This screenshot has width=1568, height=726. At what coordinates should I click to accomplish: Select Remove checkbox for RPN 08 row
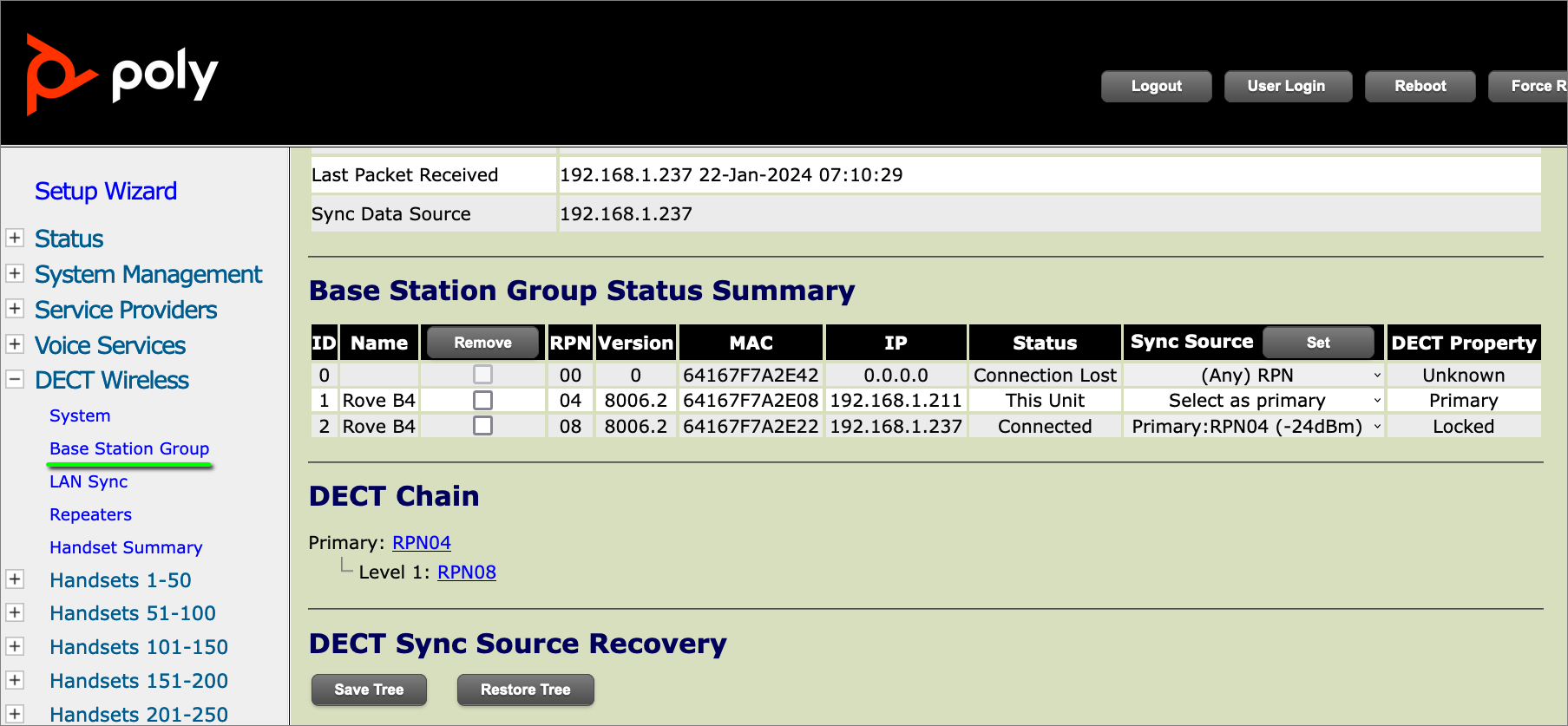click(x=483, y=426)
